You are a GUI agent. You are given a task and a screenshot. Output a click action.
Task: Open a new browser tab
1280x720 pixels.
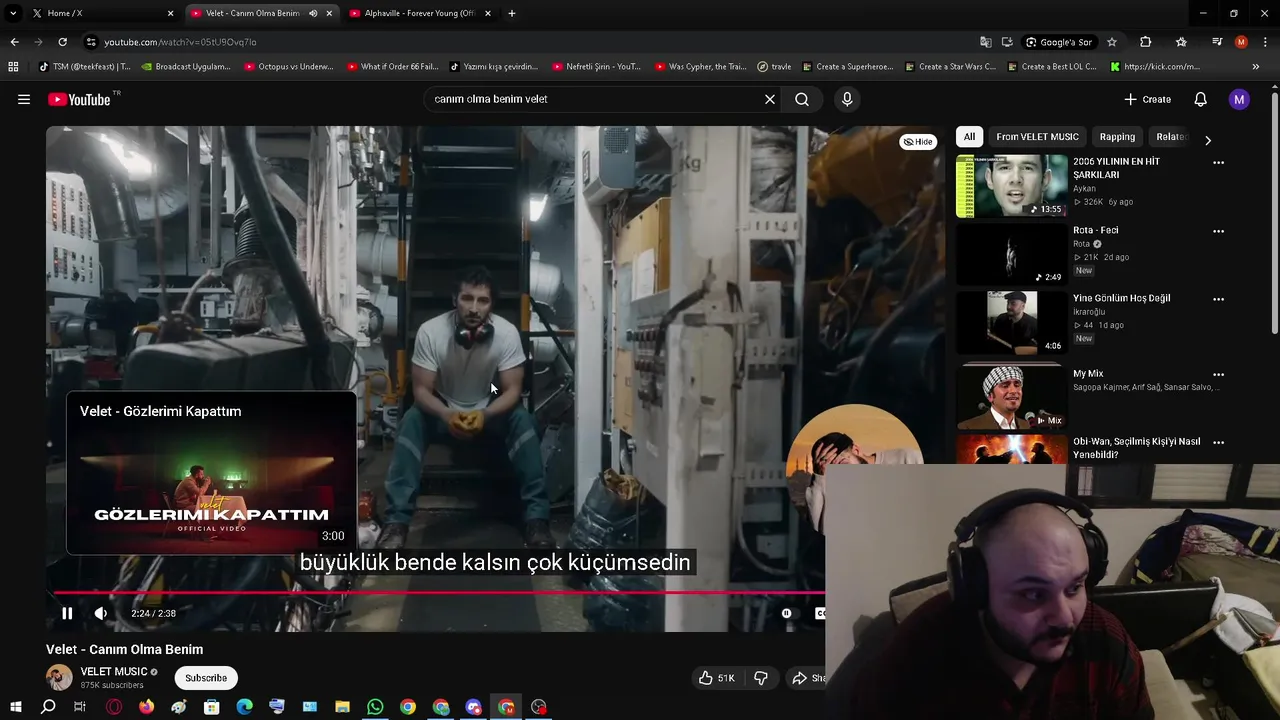(x=512, y=13)
